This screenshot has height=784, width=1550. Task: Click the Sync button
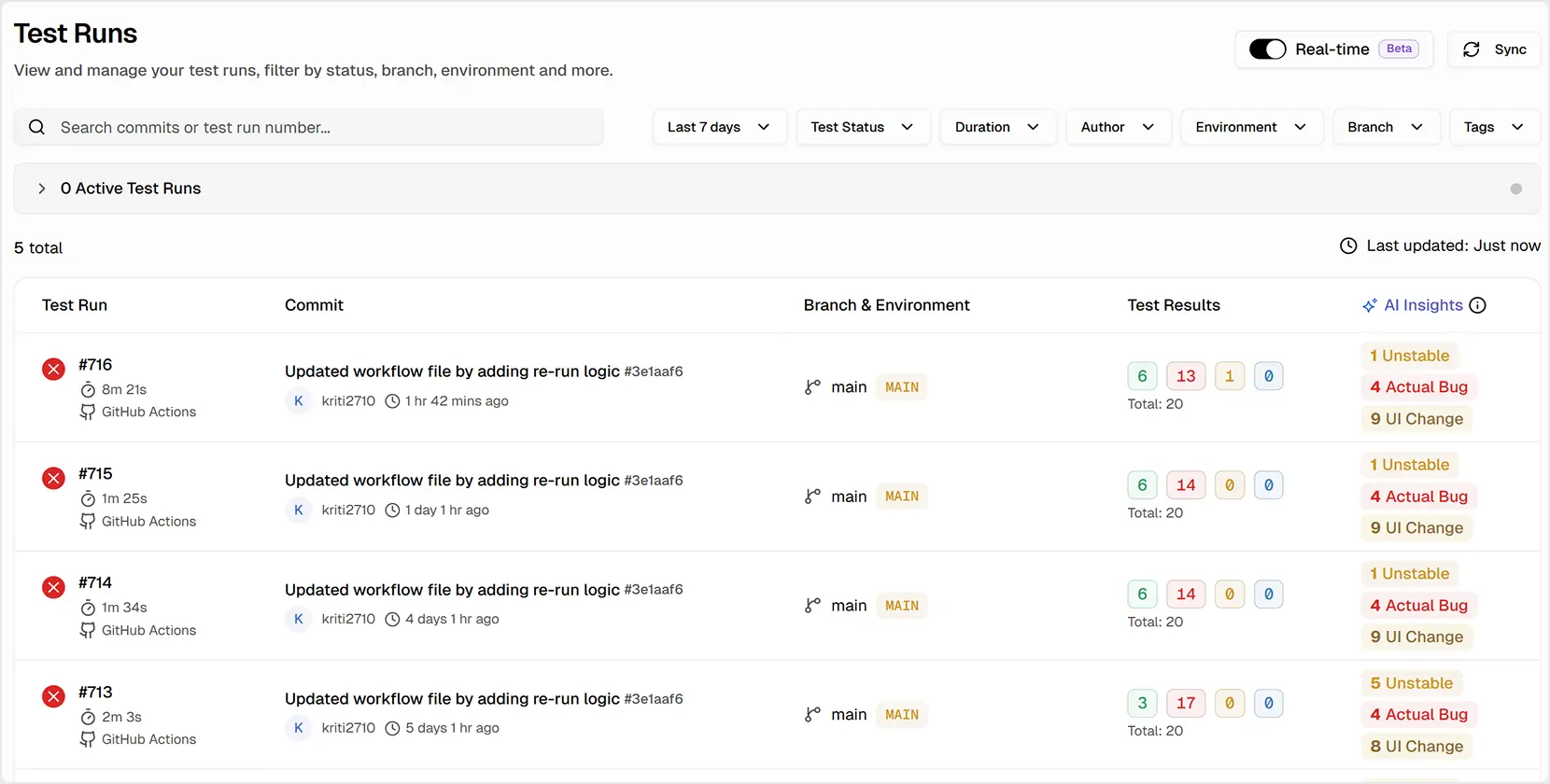pyautogui.click(x=1494, y=49)
